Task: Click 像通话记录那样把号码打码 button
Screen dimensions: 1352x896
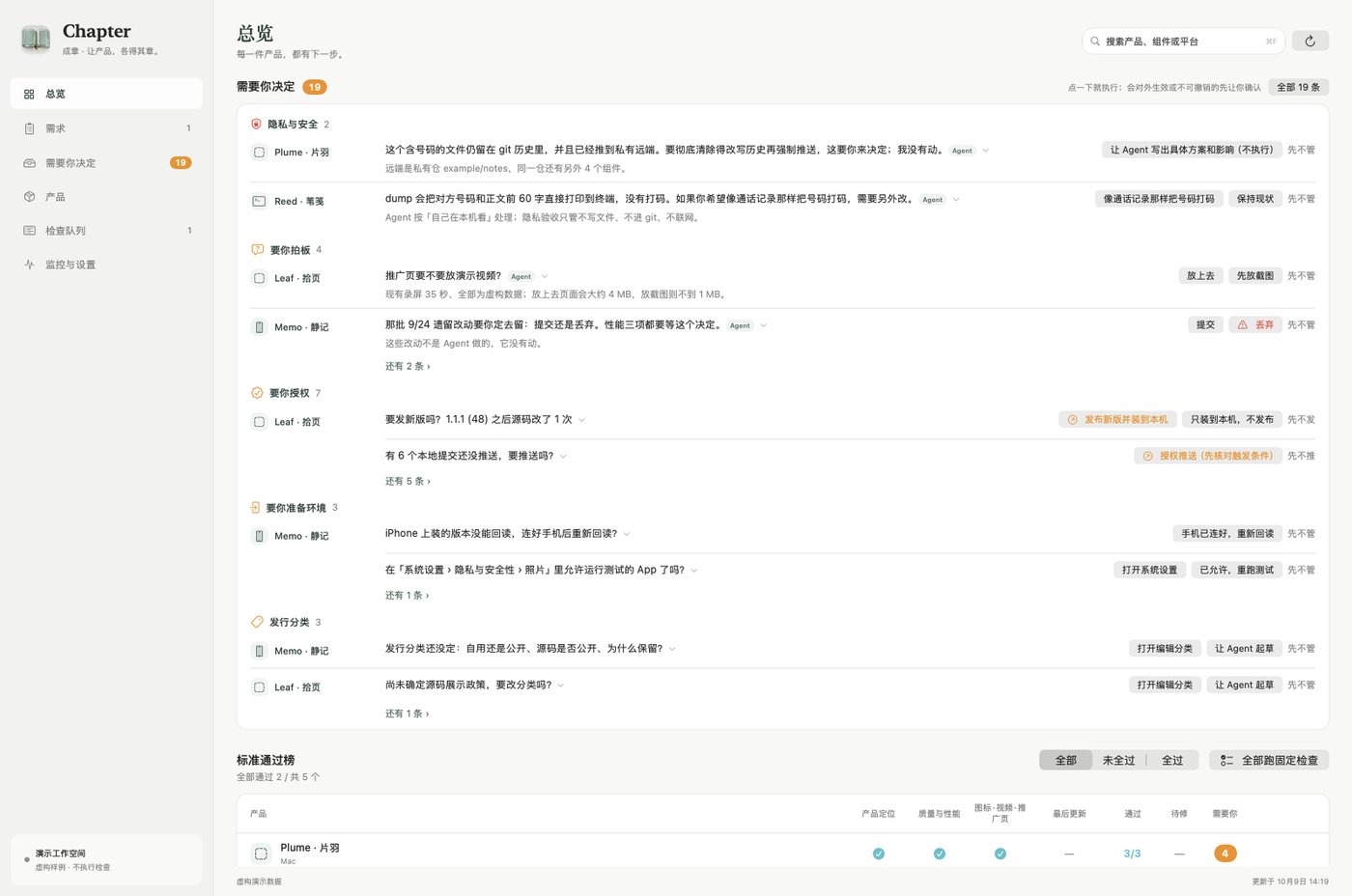Action: tap(1159, 199)
